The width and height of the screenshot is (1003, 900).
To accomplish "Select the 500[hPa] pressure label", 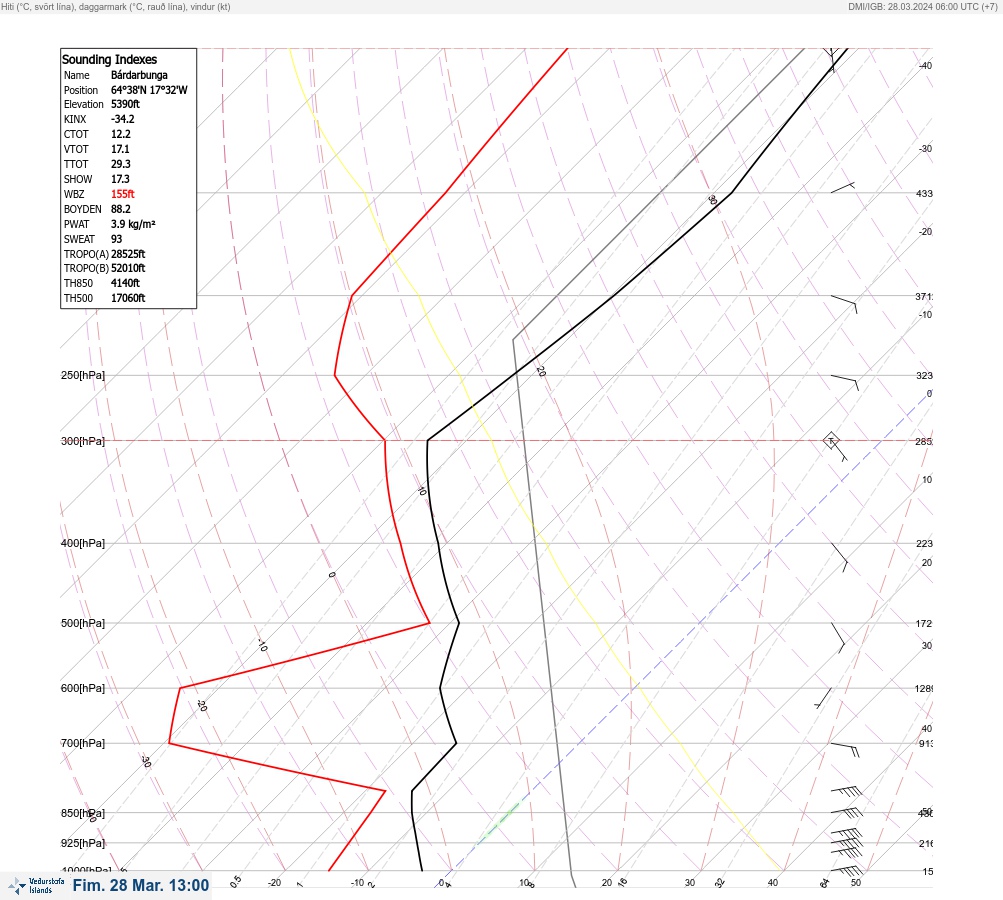I will pyautogui.click(x=83, y=623).
